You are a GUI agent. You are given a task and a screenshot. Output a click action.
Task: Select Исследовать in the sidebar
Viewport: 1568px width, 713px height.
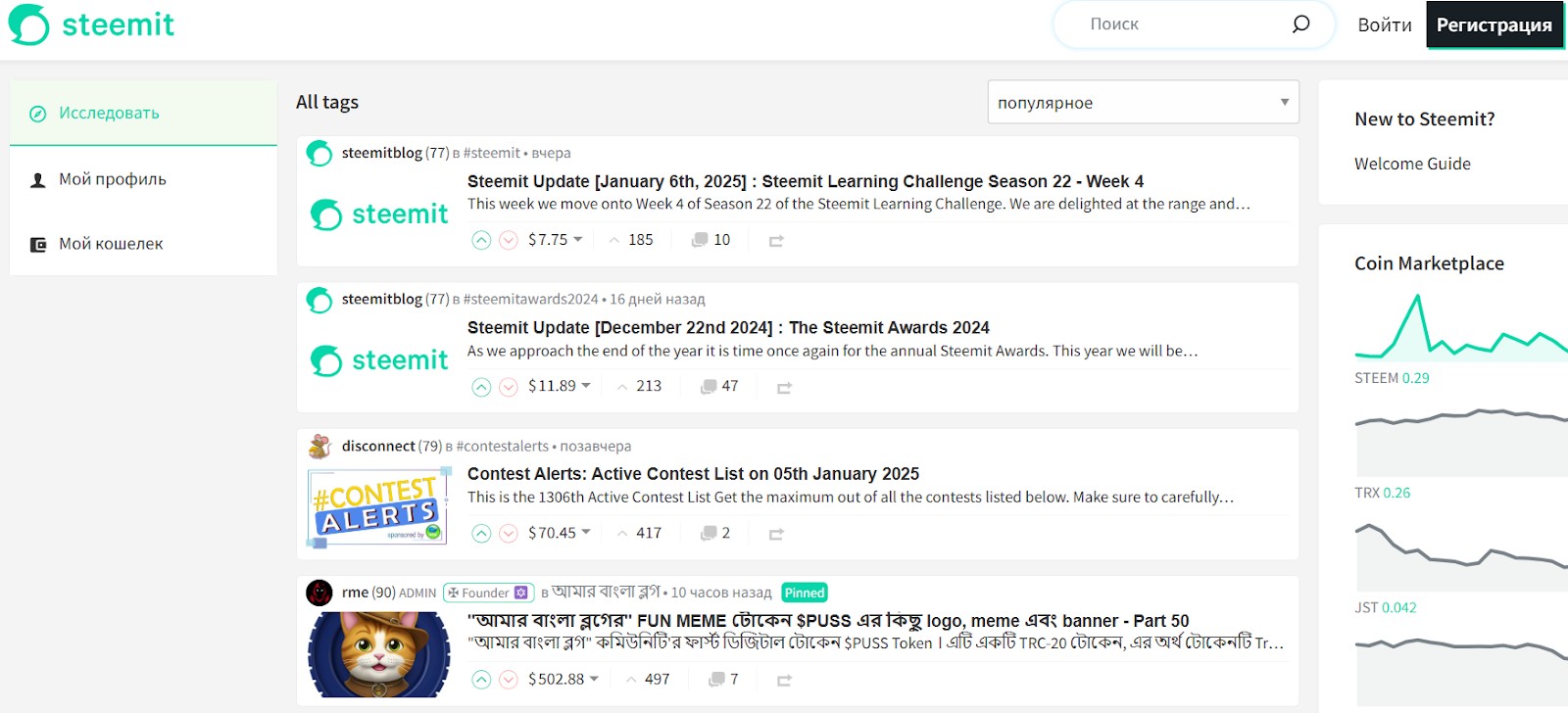coord(143,114)
